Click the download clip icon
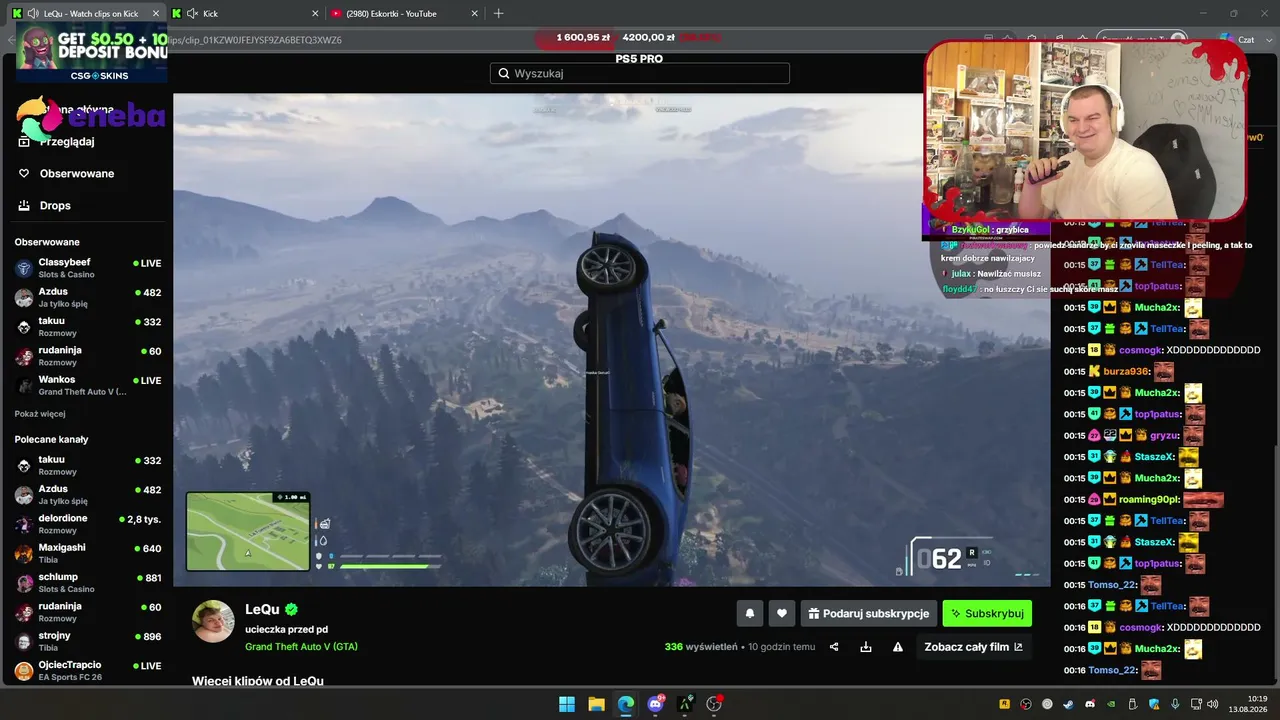This screenshot has width=1280, height=720. (x=866, y=647)
